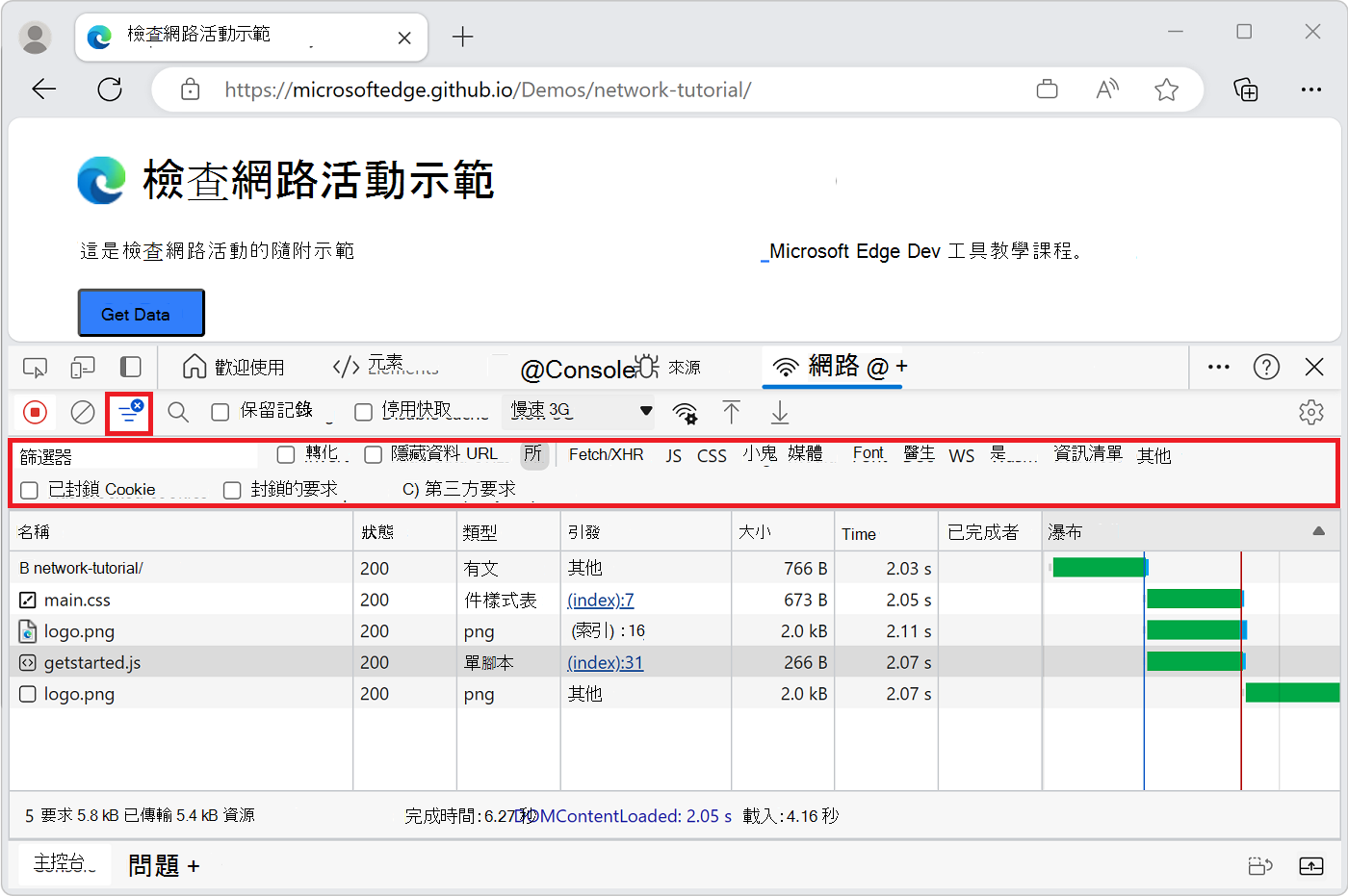Image resolution: width=1348 pixels, height=896 pixels.
Task: Click the red record network log button
Action: 36,412
